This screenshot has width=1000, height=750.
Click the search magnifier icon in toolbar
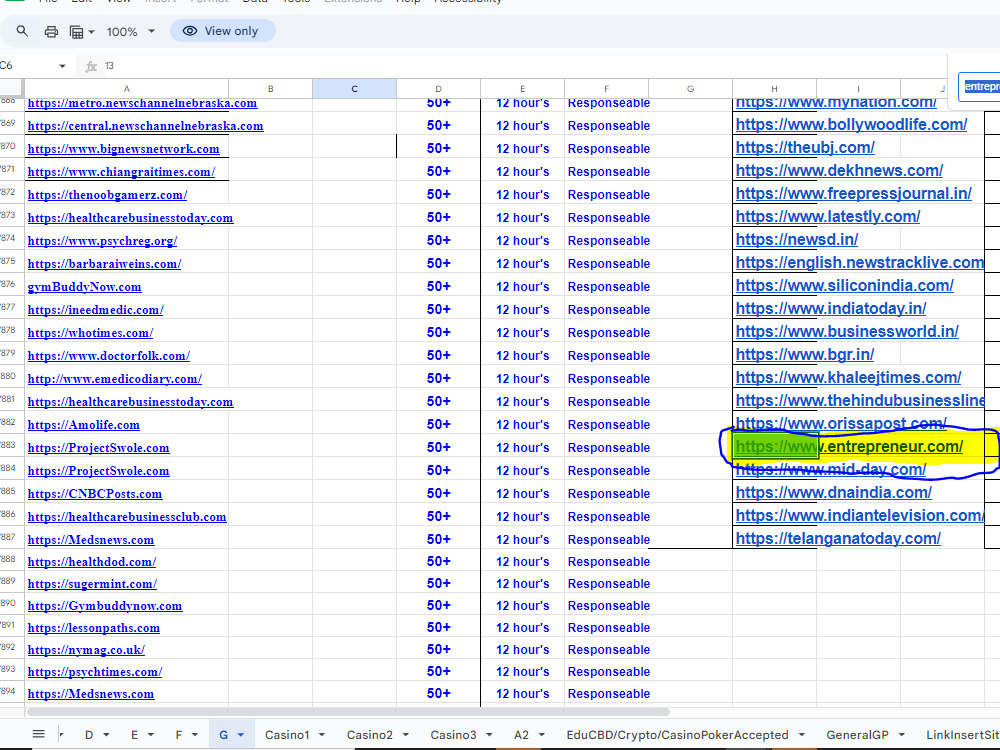click(x=22, y=31)
